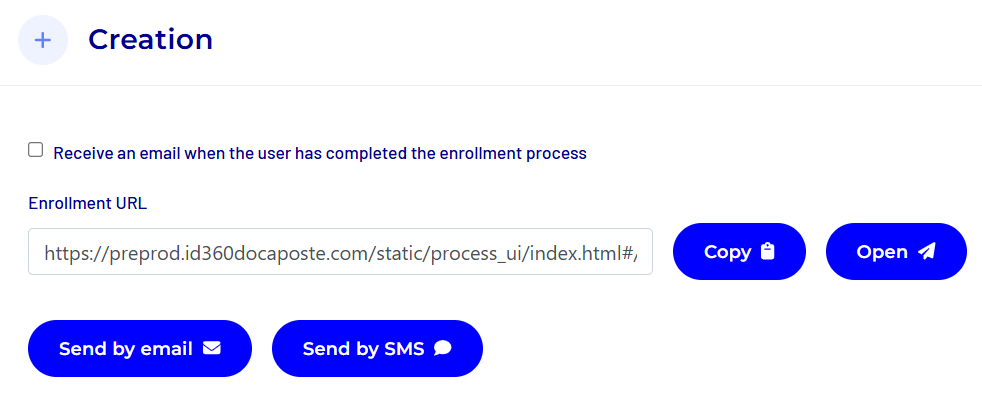Copy the enrollment URL to clipboard

click(739, 252)
